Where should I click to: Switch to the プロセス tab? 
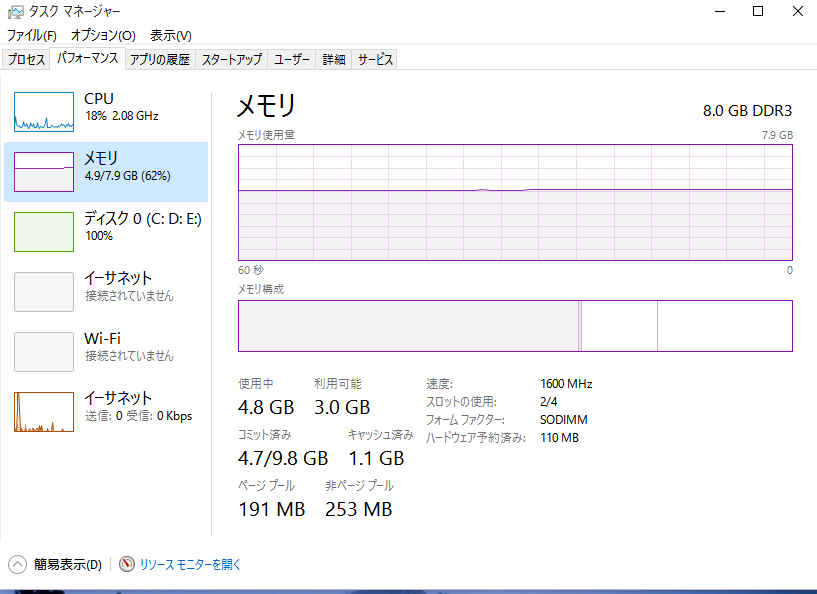point(27,59)
